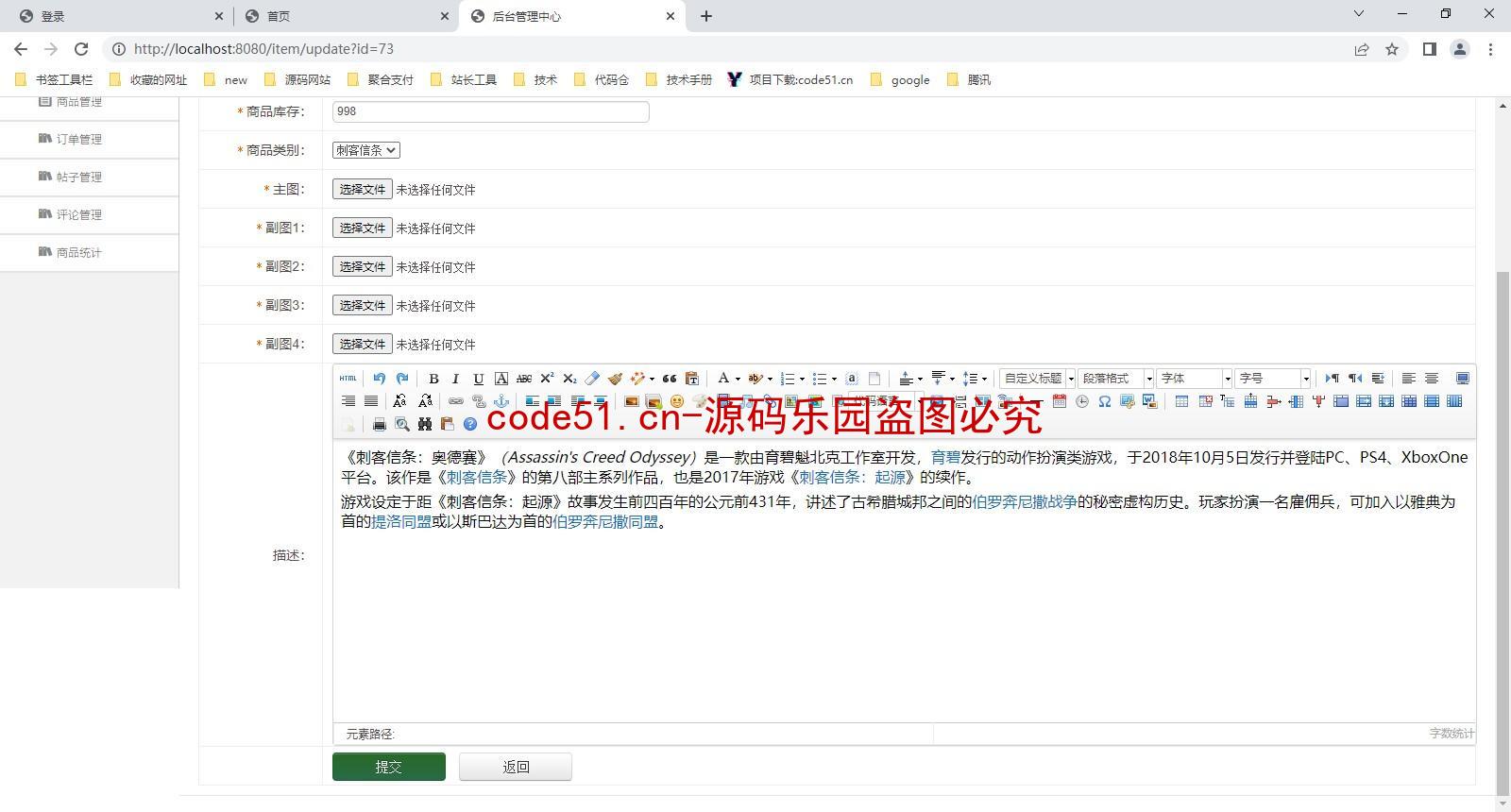Insert a table

(x=1181, y=401)
